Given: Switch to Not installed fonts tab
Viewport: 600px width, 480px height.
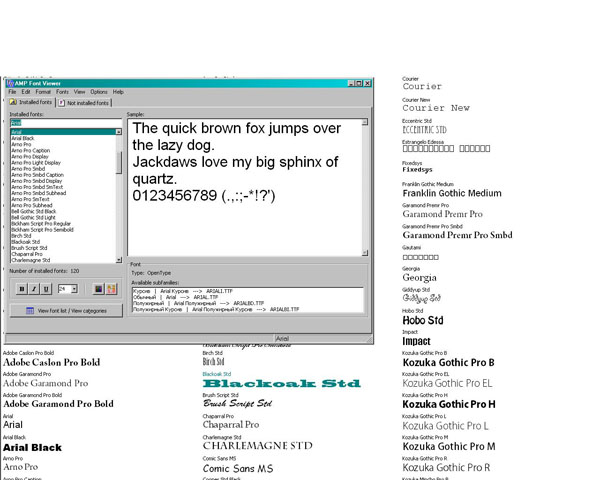Looking at the screenshot, I should coord(85,103).
